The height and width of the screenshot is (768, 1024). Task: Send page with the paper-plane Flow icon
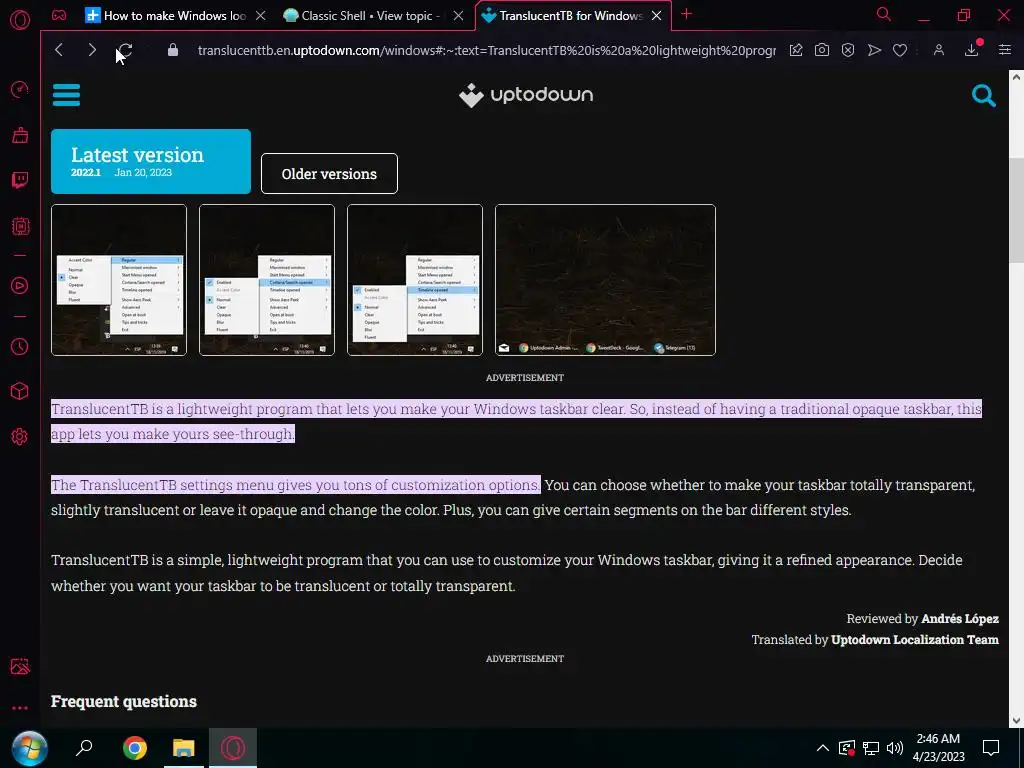click(x=874, y=50)
